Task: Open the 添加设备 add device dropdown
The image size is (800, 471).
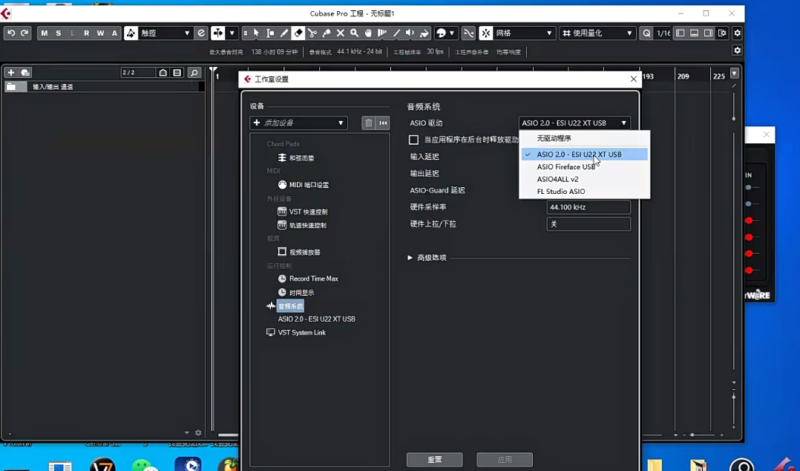Action: point(298,123)
